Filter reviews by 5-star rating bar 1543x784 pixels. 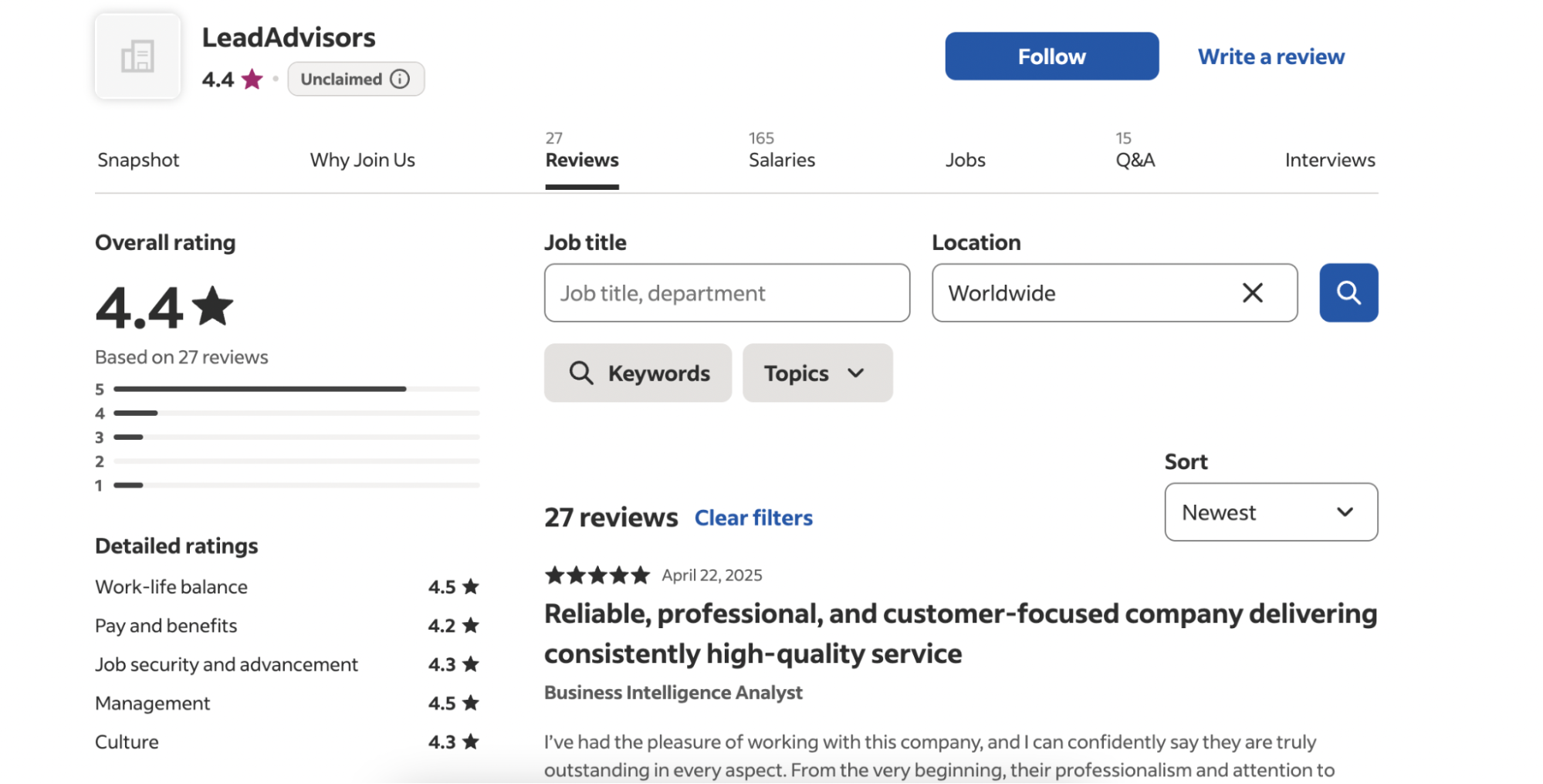(296, 390)
